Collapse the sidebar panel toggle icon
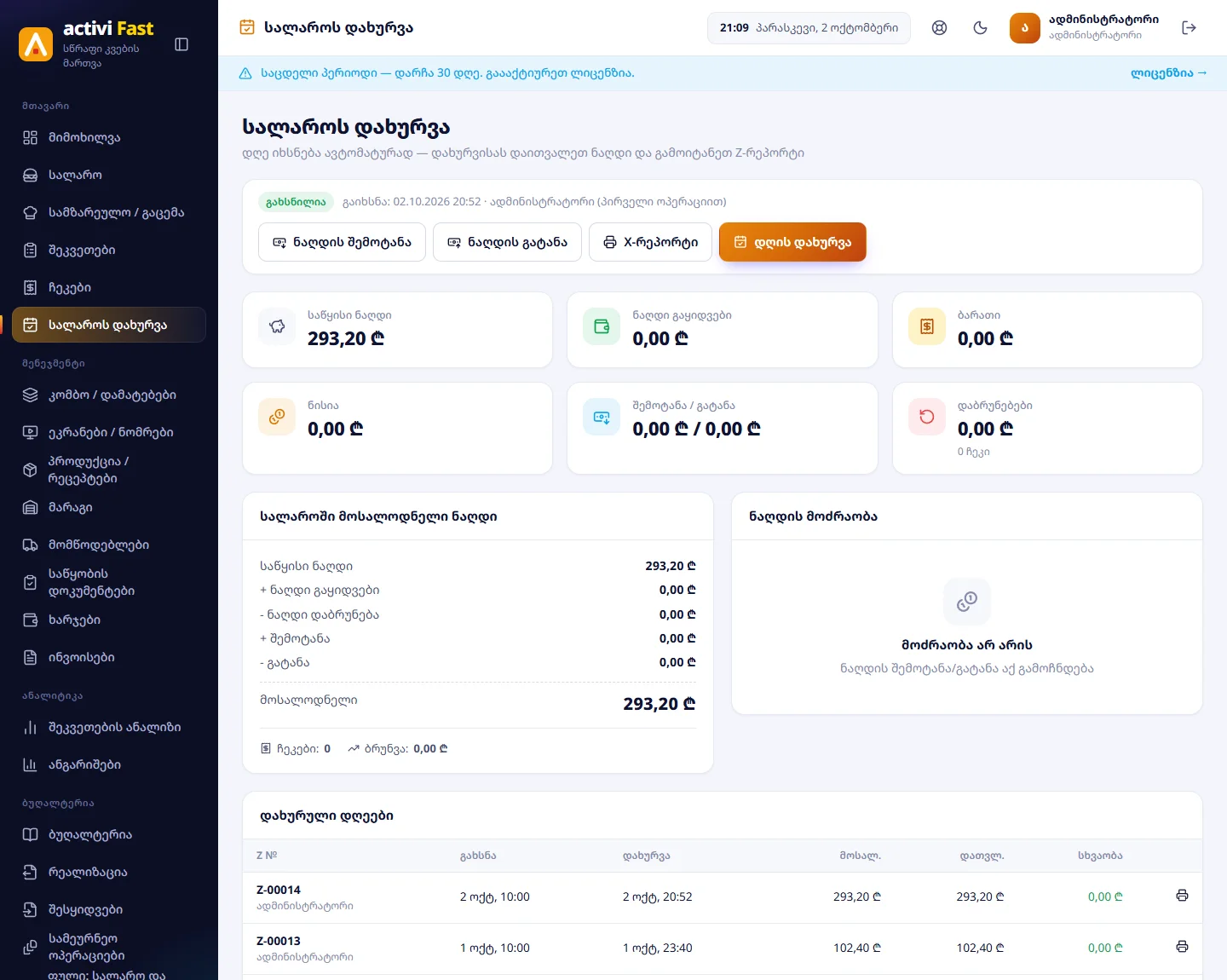 [x=181, y=44]
